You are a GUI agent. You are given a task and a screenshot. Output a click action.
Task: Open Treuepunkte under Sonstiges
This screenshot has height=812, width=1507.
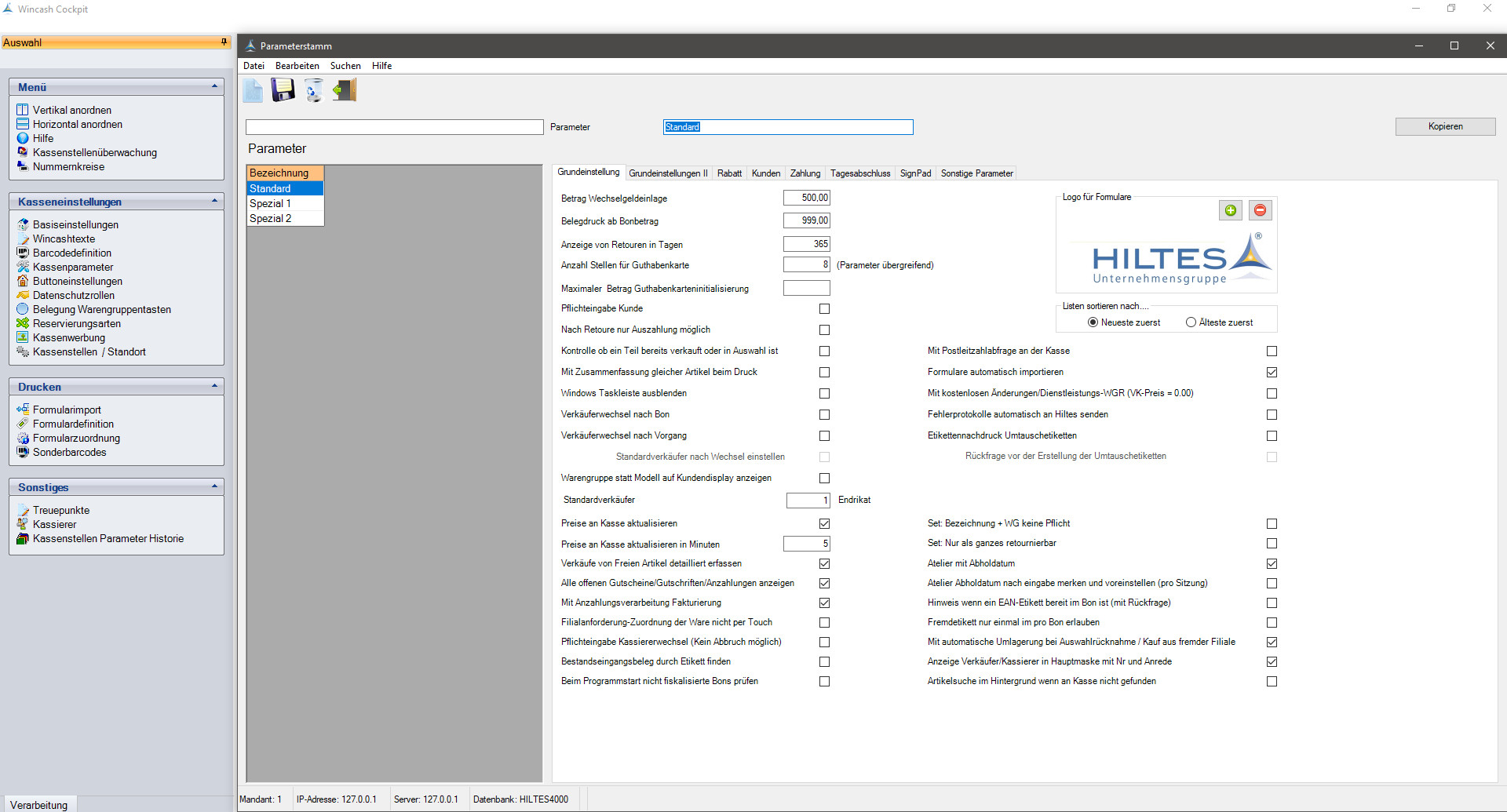61,511
